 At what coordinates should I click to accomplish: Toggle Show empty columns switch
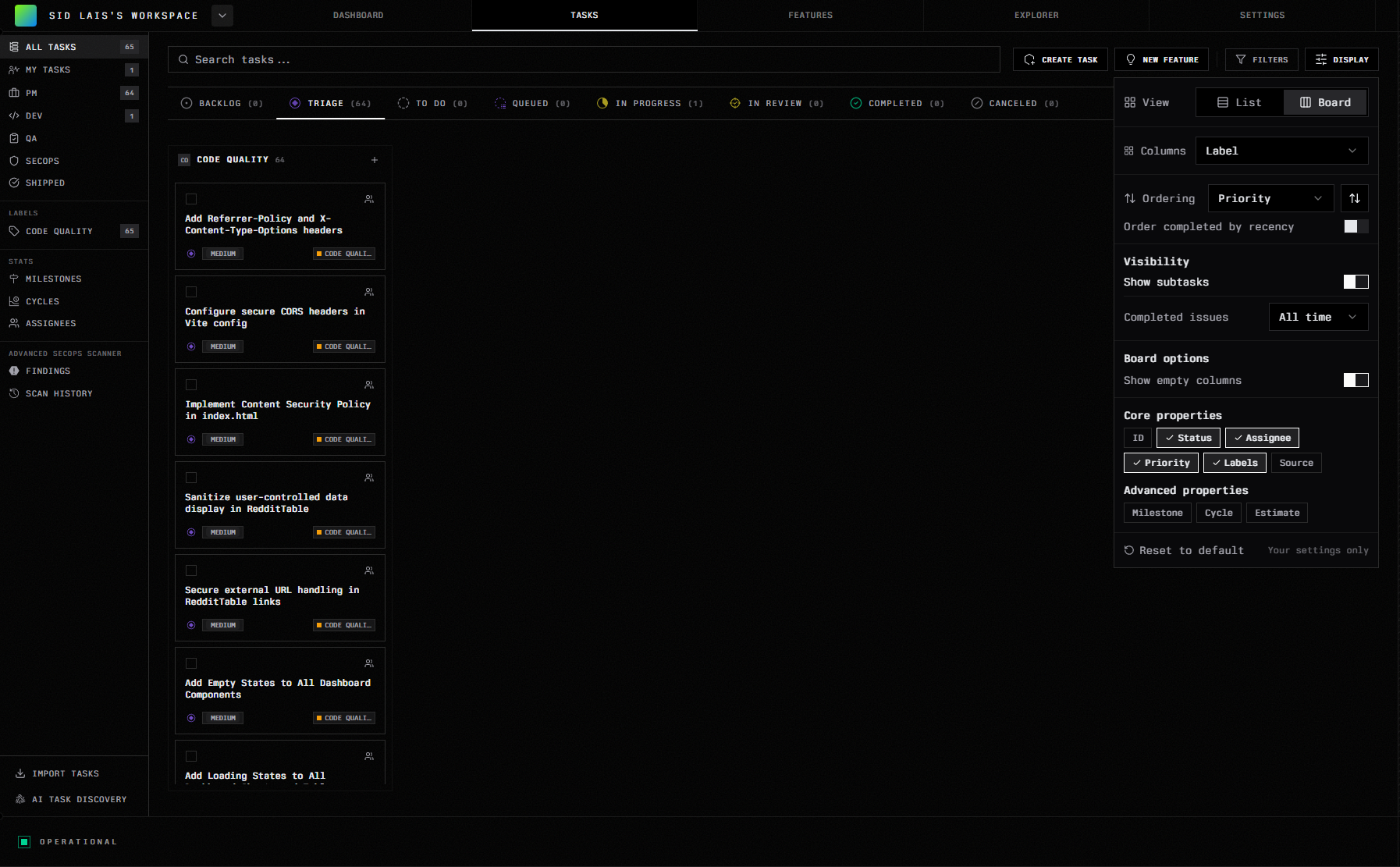point(1356,380)
